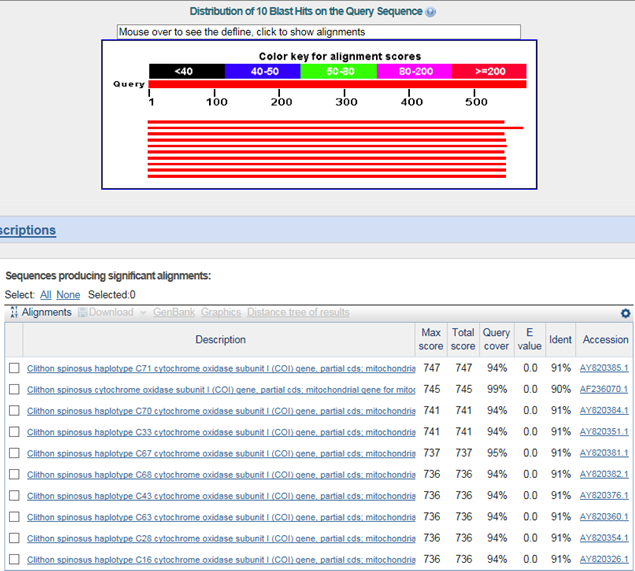Open table settings gear icon
This screenshot has width=635, height=571.
626,313
